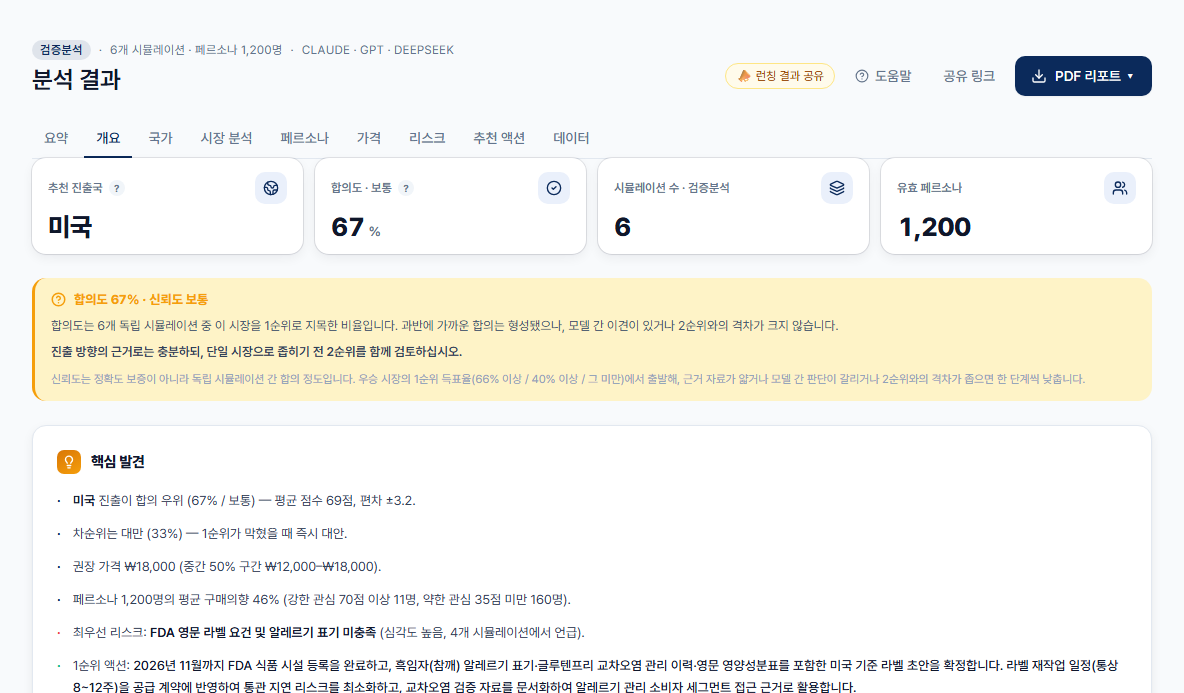
Task: Go to the 시장 분석 tab
Action: 226,138
